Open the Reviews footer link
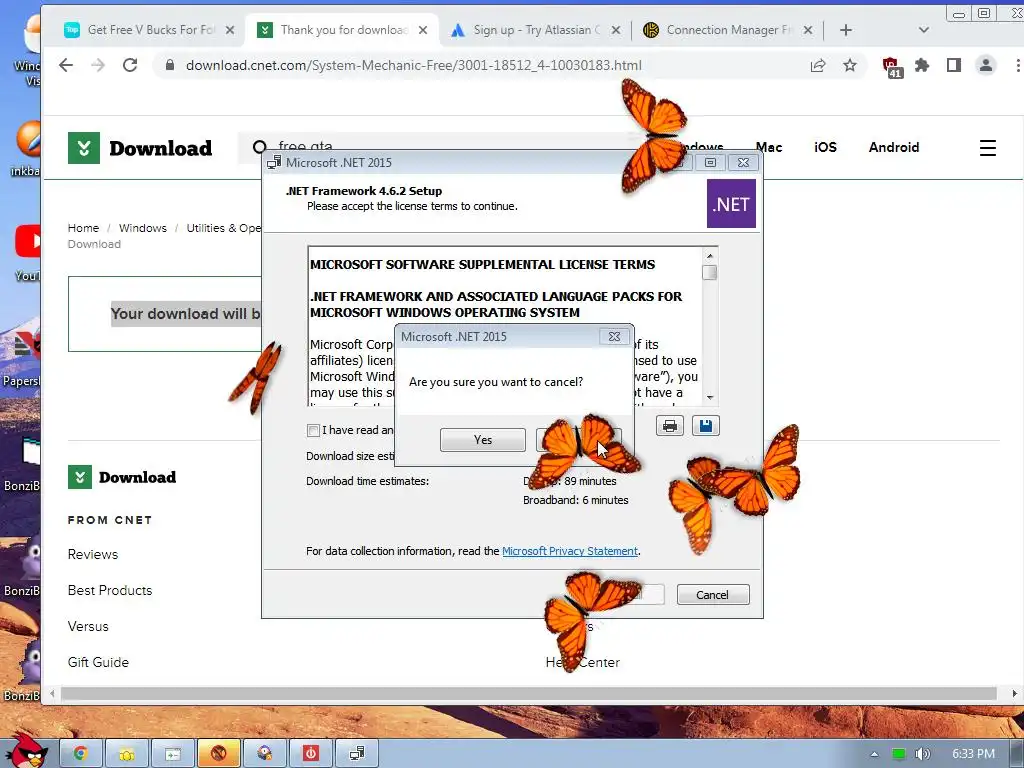This screenshot has height=768, width=1024. 93,554
